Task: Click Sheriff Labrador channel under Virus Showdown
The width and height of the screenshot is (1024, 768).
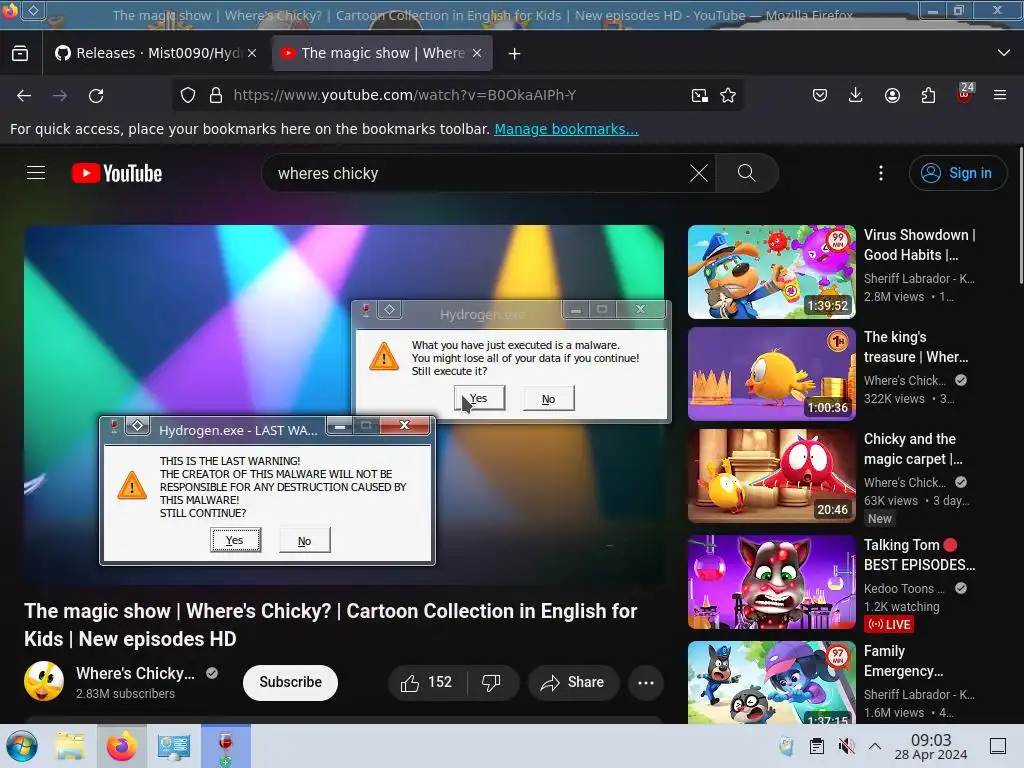Action: (919, 279)
